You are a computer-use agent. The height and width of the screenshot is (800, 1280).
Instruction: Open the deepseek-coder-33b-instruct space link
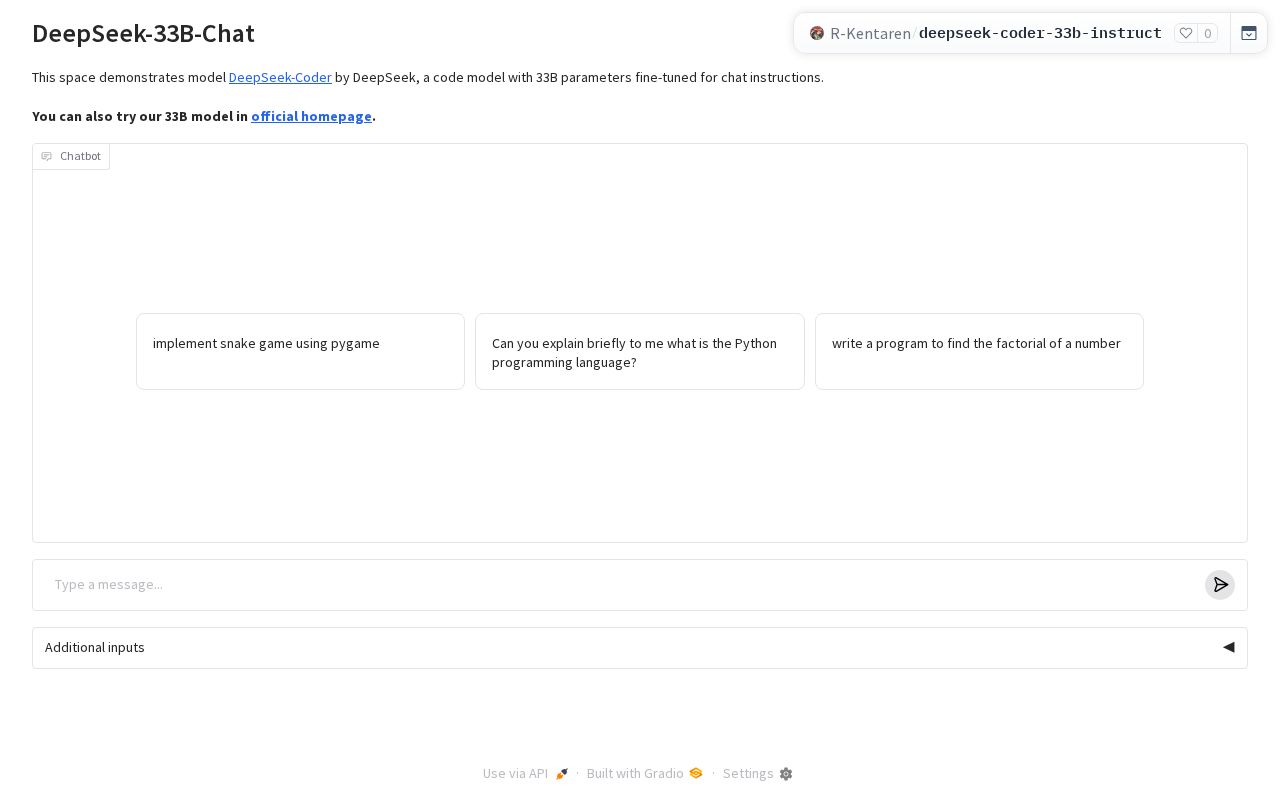1040,33
